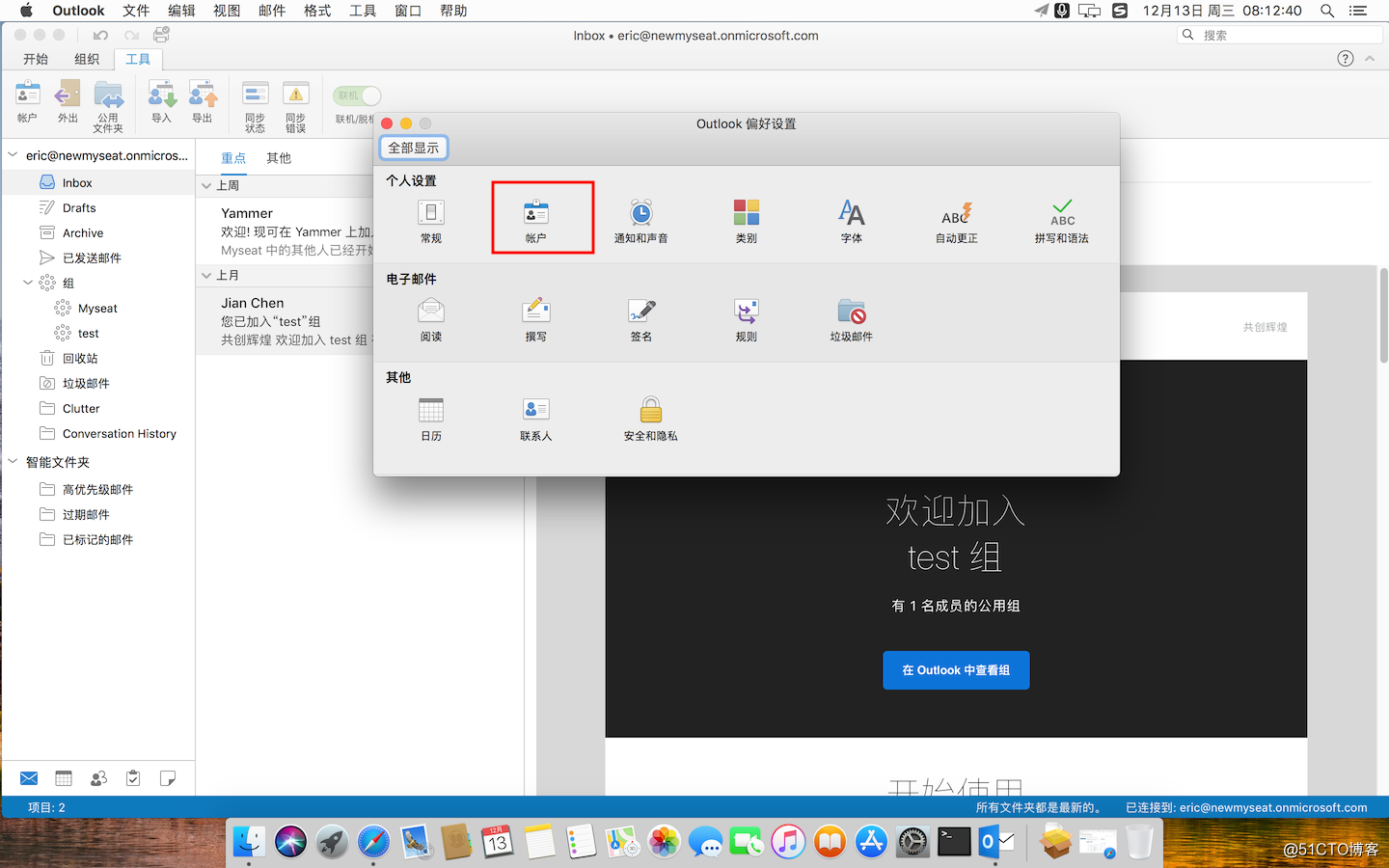Screen dimensions: 1389x868
Task: Open Safari from the Dock
Action: click(373, 842)
